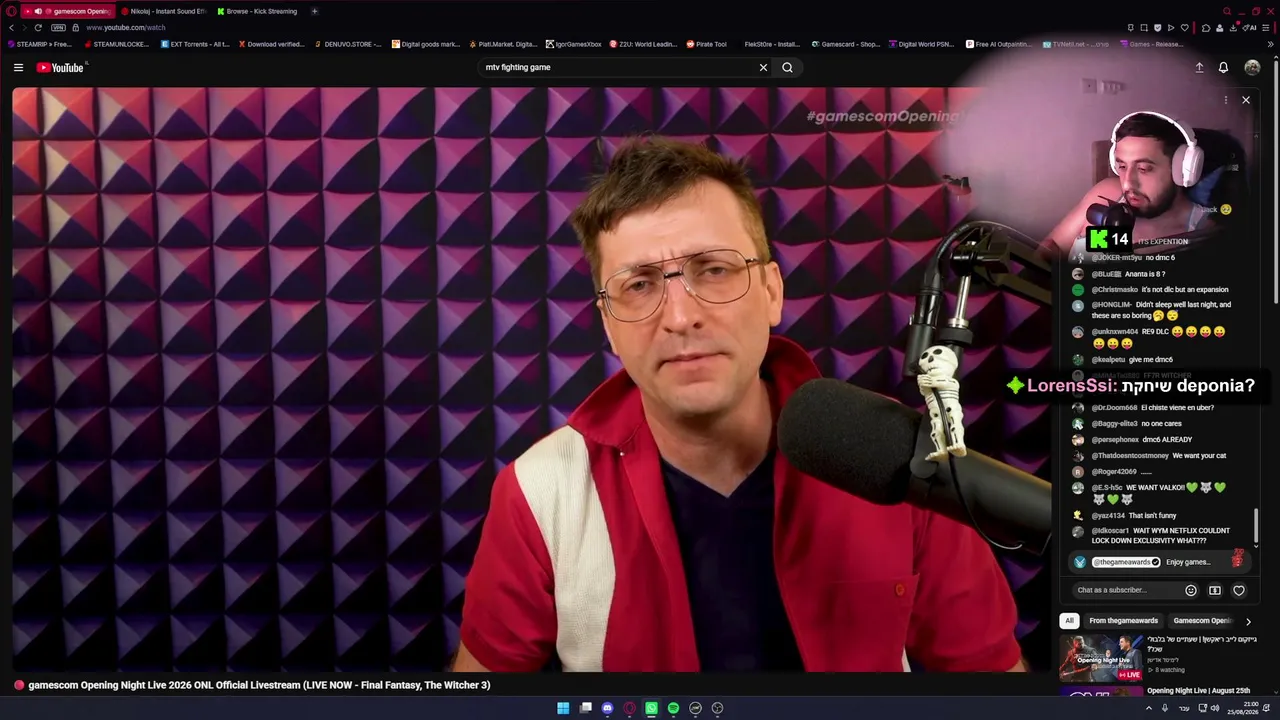Open the Gamescard bookmark

(845, 44)
